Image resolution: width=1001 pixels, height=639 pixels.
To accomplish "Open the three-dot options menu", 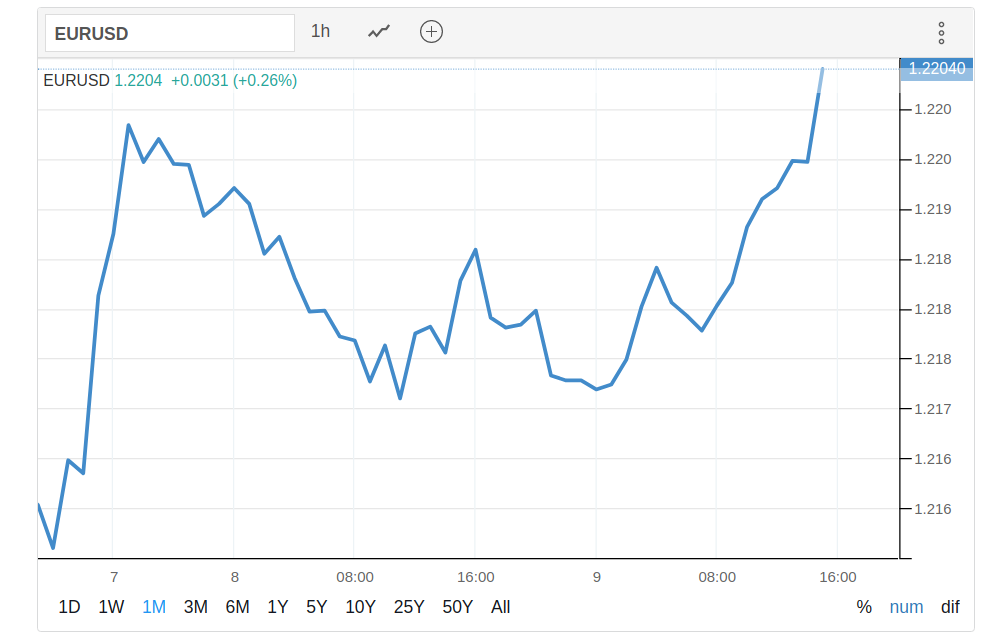I will pyautogui.click(x=941, y=33).
